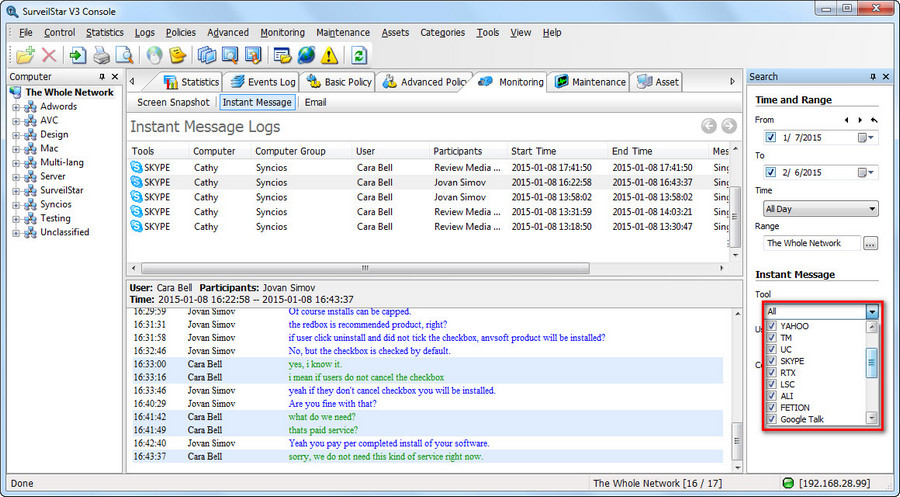This screenshot has height=497, width=900.
Task: Expand the AVC tree node
Action: [16, 121]
